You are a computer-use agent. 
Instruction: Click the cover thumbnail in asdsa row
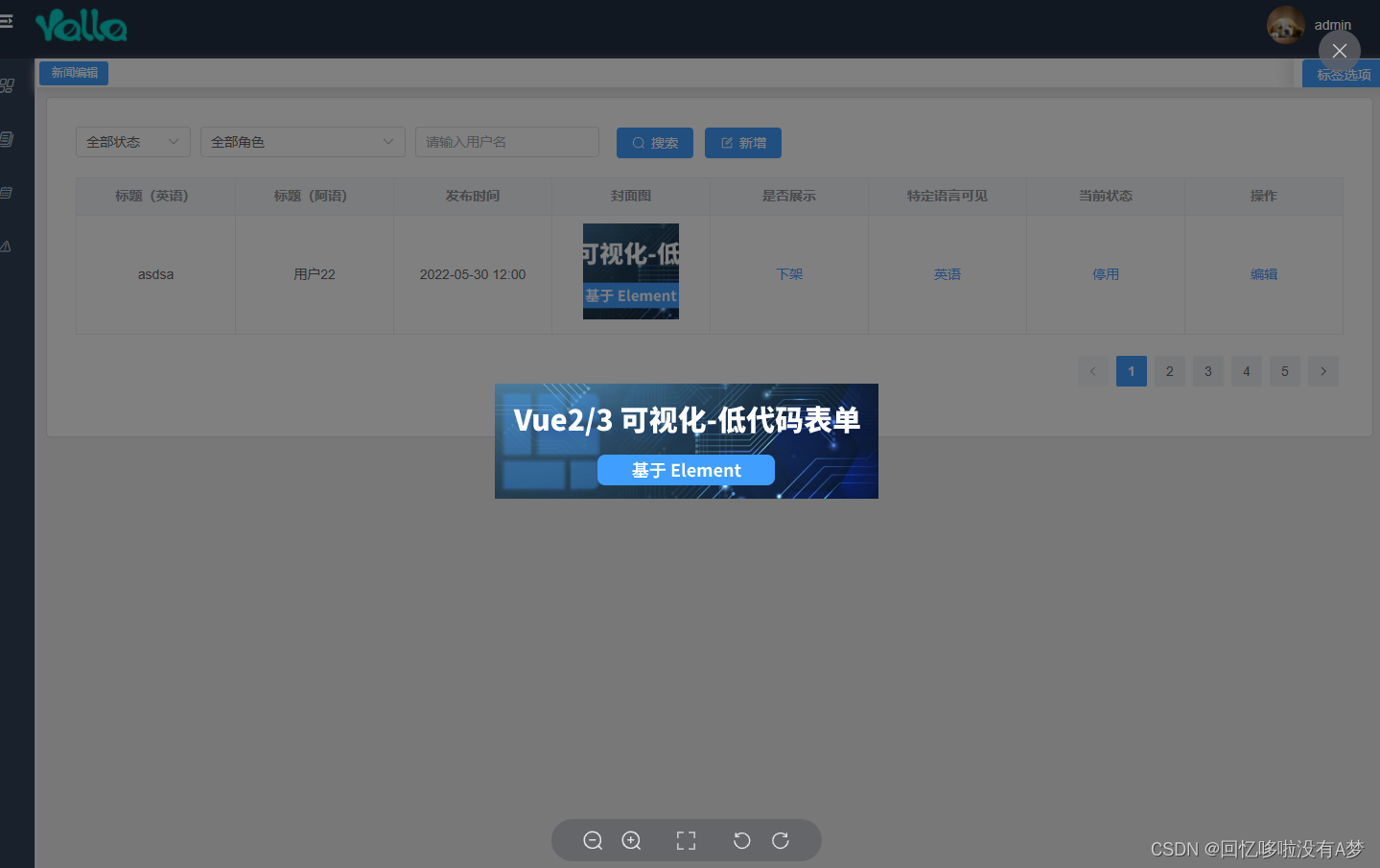click(x=631, y=271)
